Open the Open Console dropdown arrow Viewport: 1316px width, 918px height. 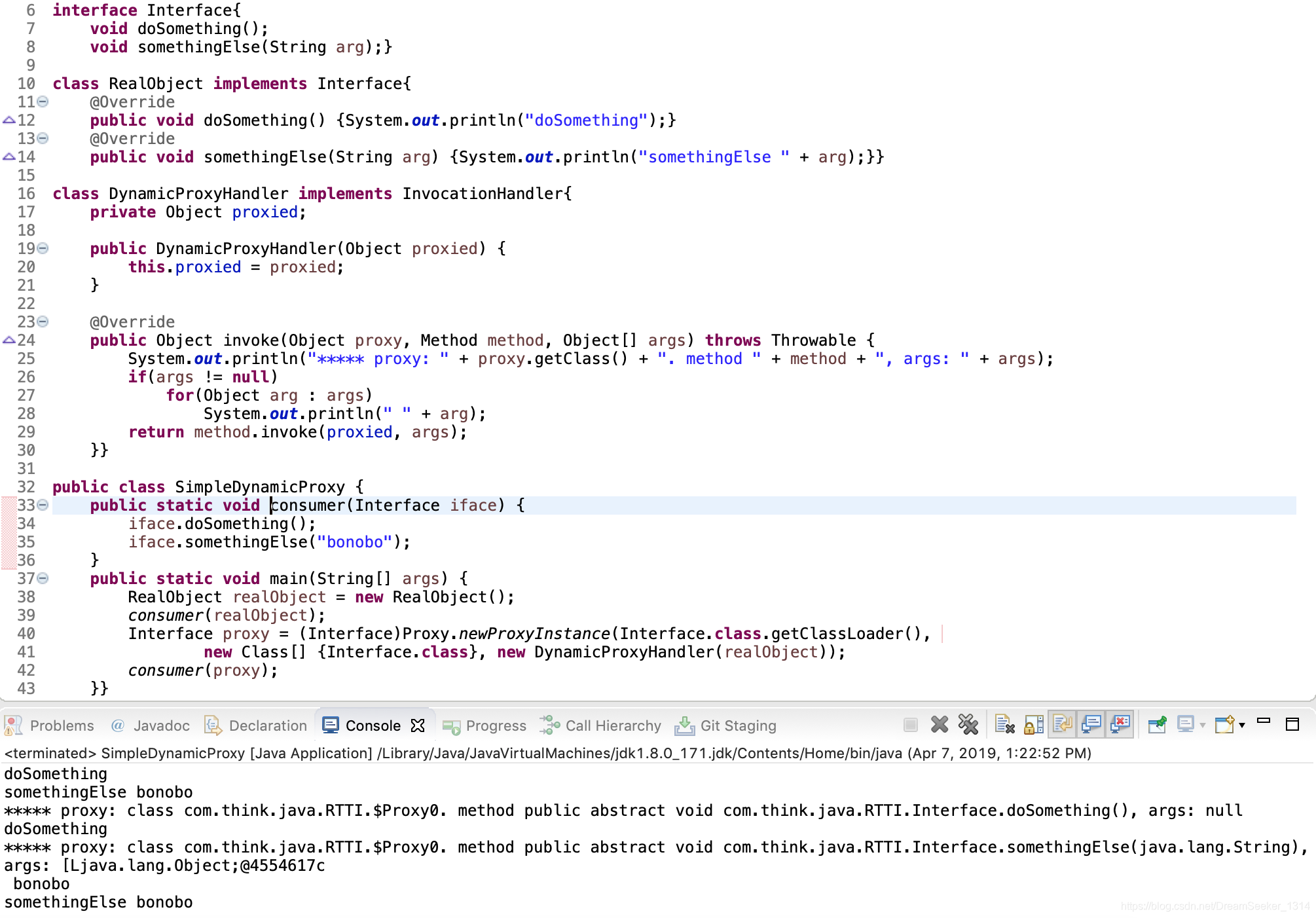coord(1242,725)
